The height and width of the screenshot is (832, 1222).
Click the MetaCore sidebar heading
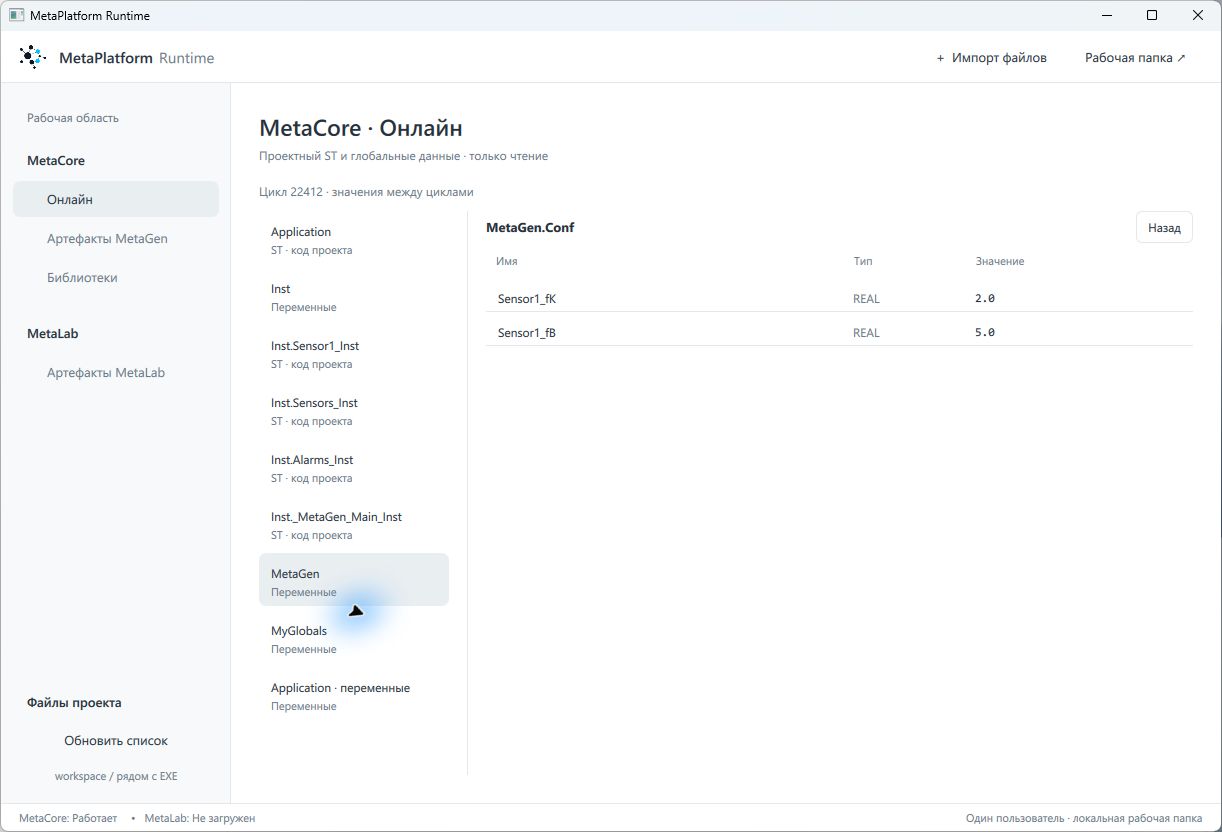[x=56, y=160]
